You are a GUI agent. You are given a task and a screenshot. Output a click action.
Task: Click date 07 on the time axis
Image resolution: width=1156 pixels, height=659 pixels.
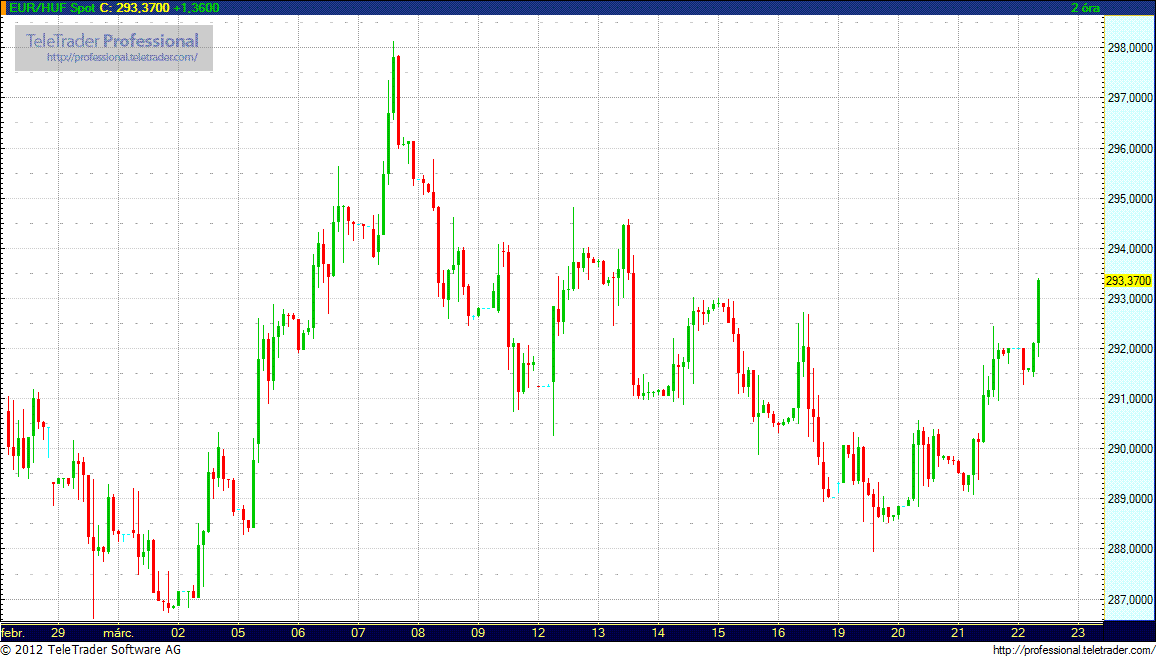point(358,633)
